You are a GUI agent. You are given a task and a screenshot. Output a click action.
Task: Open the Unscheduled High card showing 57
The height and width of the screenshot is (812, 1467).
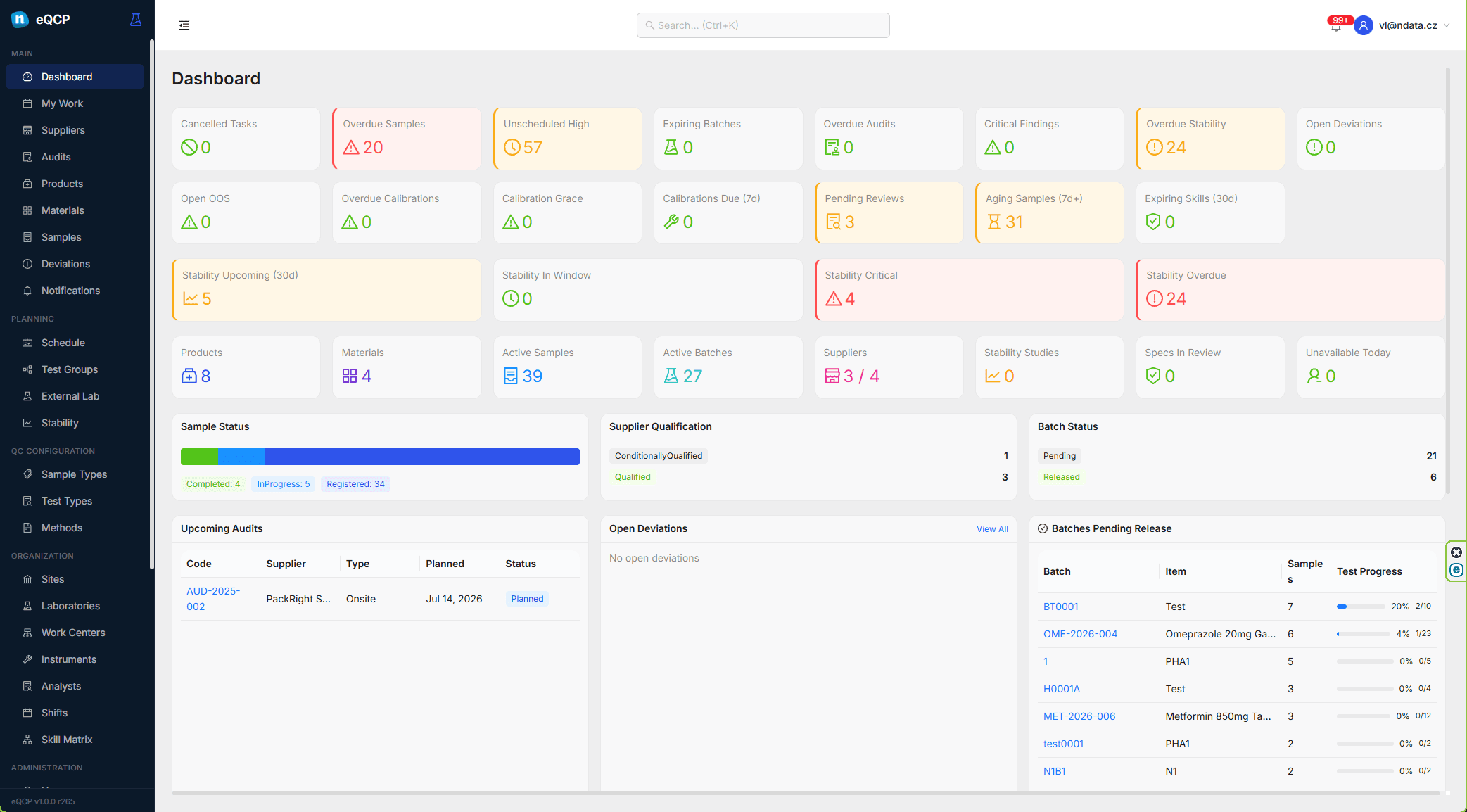coord(568,139)
